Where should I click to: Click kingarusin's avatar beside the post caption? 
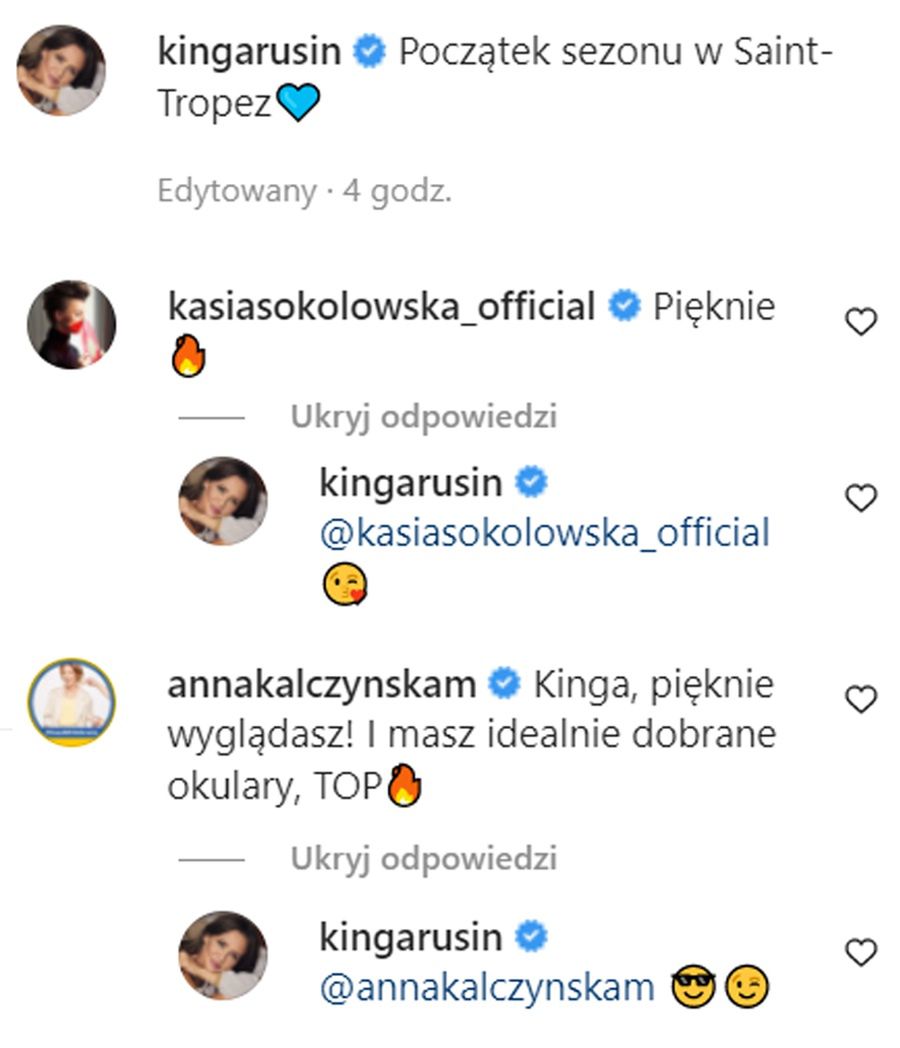(61, 70)
